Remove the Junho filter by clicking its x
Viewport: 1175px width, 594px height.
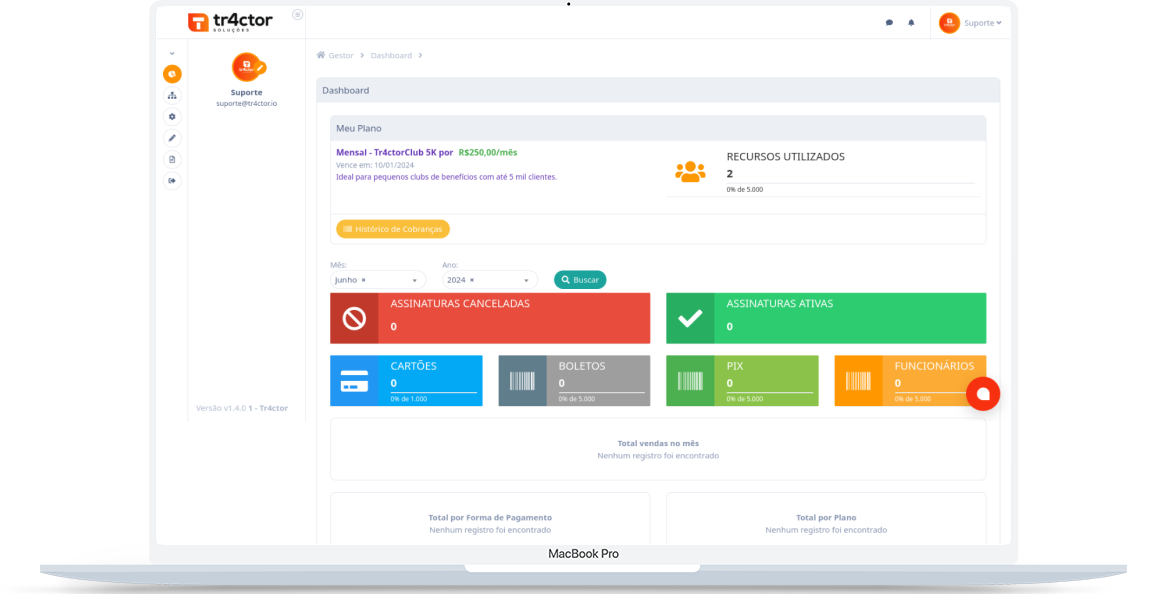366,279
